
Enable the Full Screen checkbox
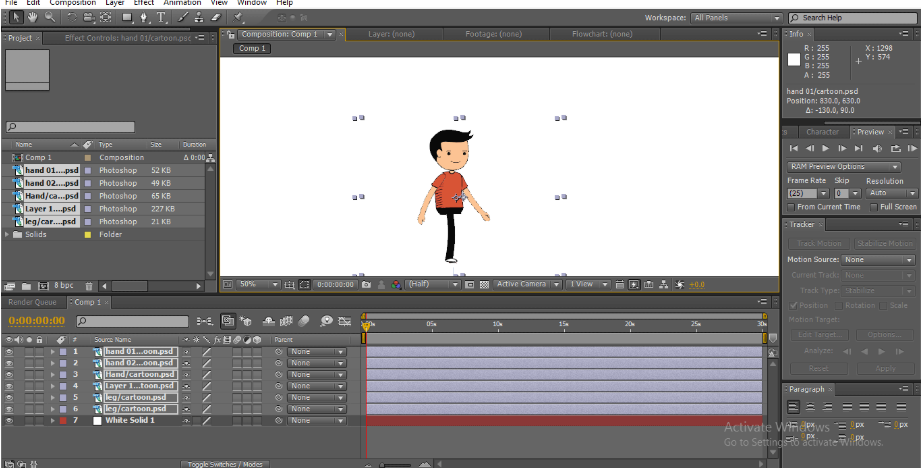click(873, 207)
